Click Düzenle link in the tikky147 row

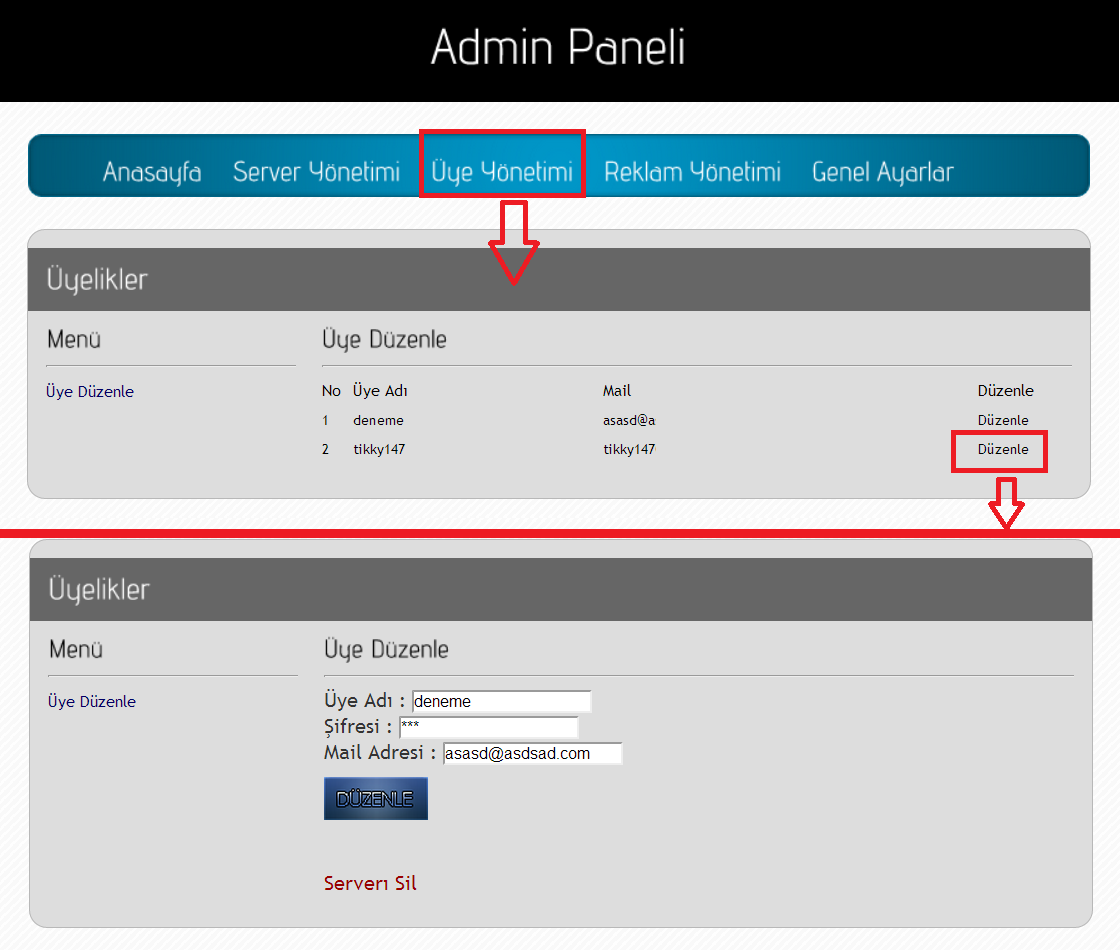pyautogui.click(x=1003, y=450)
